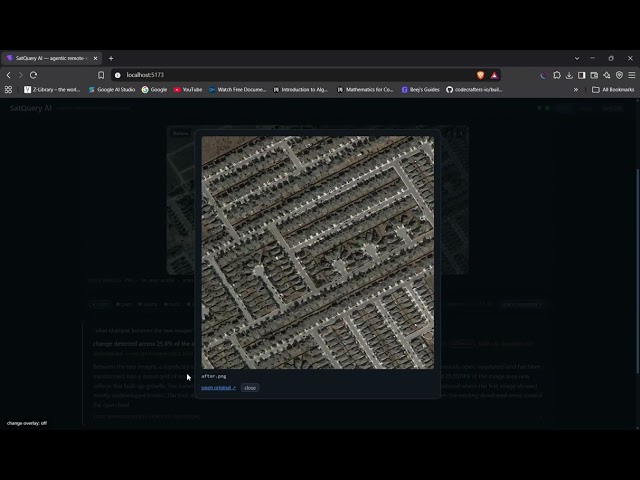The width and height of the screenshot is (640, 480).
Task: Open the tab search dropdown arrow
Action: click(x=577, y=58)
